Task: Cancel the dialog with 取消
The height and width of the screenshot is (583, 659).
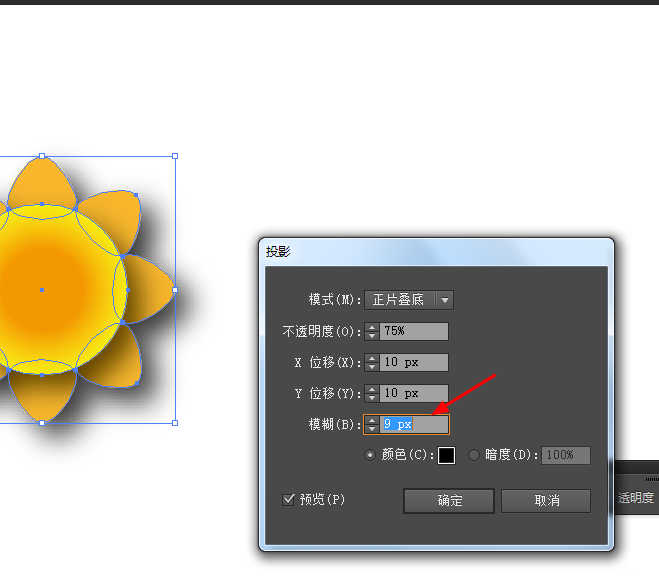Action: click(546, 501)
